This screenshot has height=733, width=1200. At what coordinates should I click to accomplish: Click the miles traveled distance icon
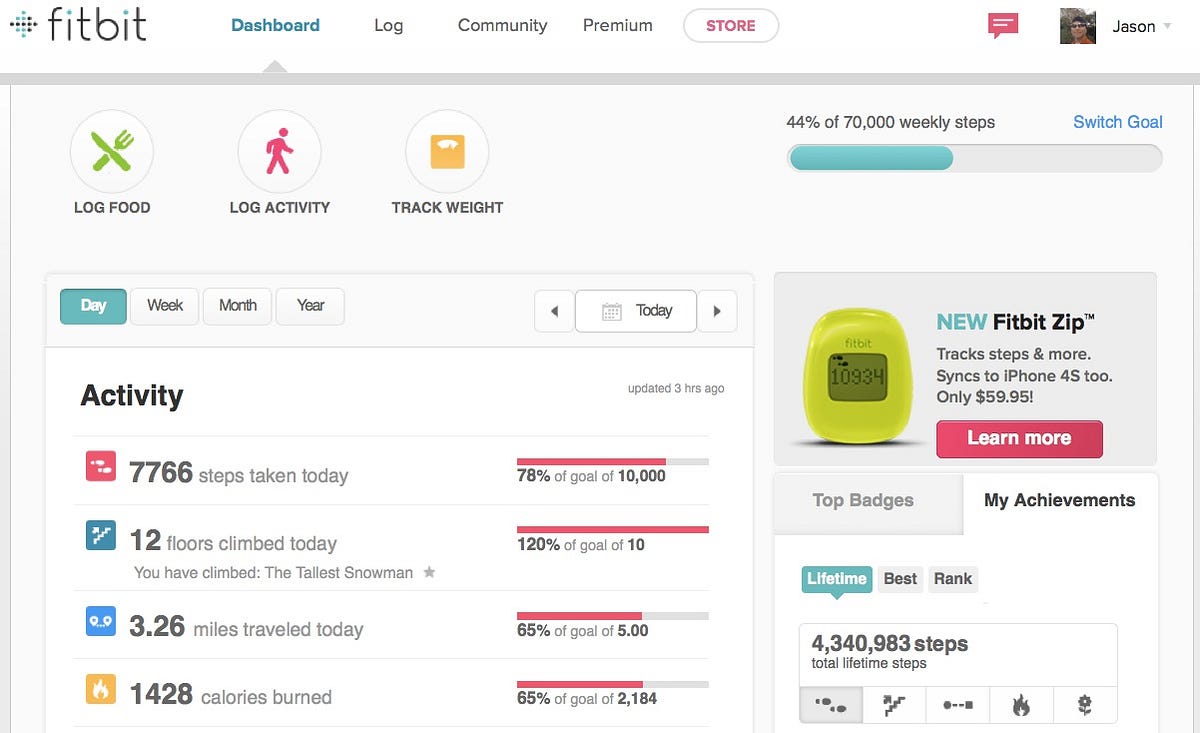[101, 621]
